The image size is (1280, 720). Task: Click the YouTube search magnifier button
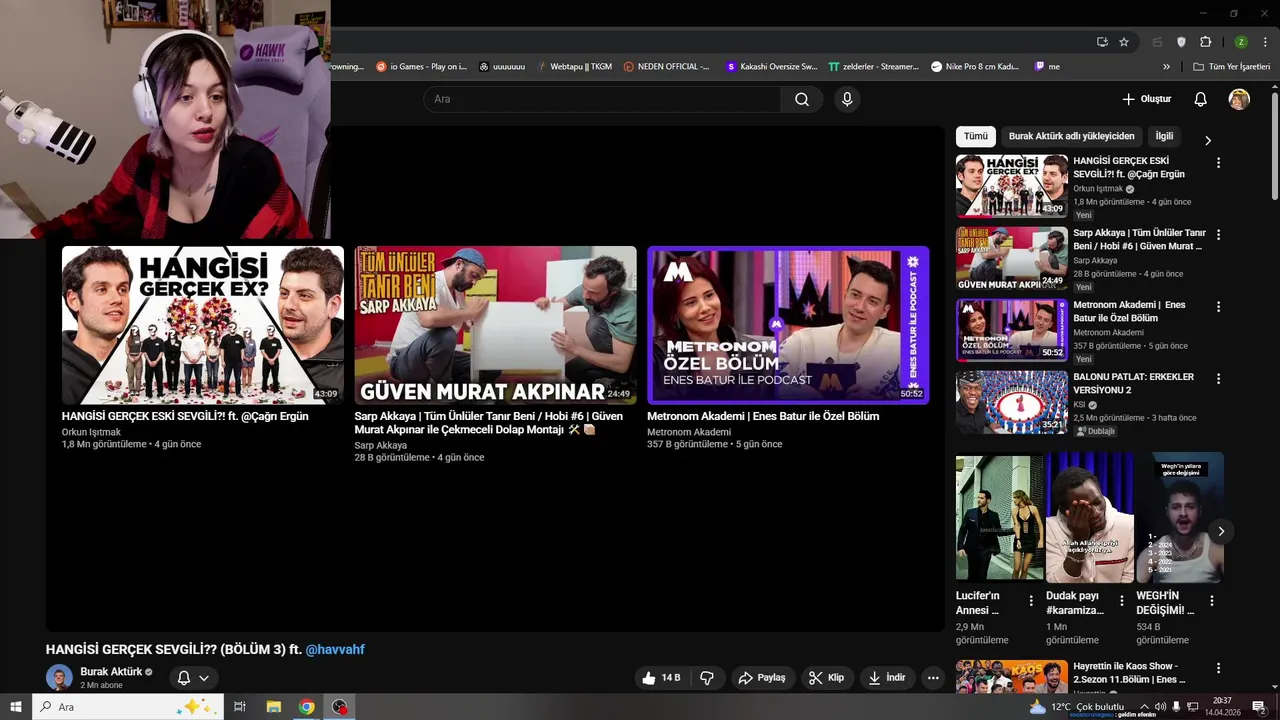802,99
